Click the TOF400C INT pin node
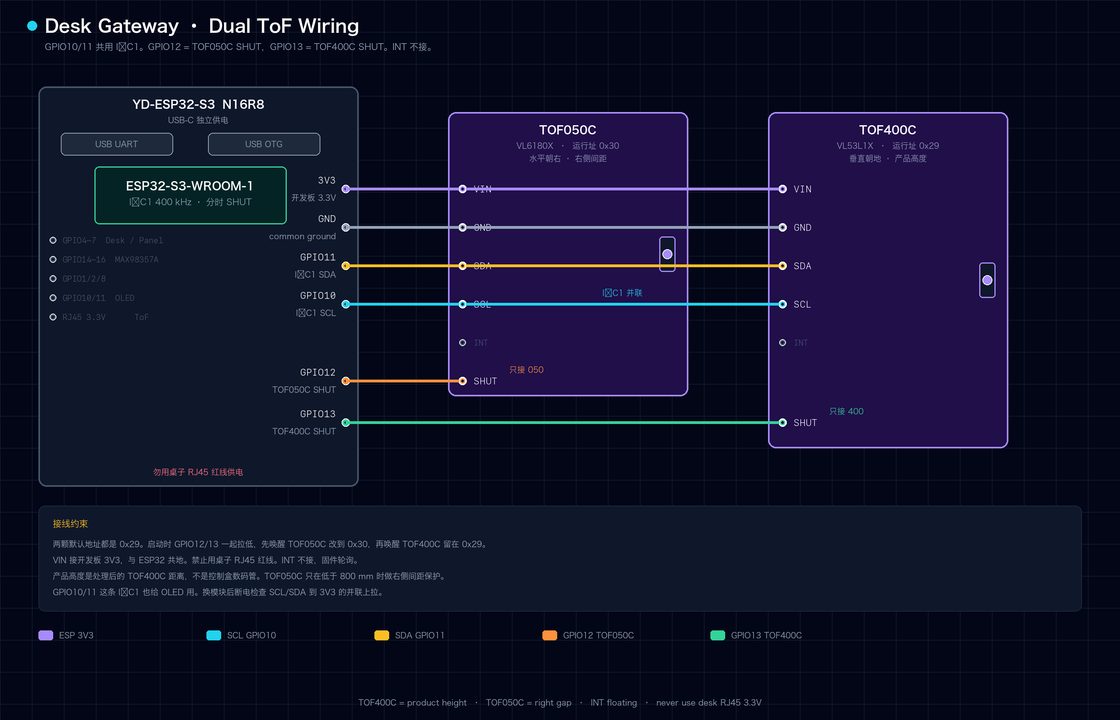Image resolution: width=1120 pixels, height=720 pixels. click(x=783, y=343)
